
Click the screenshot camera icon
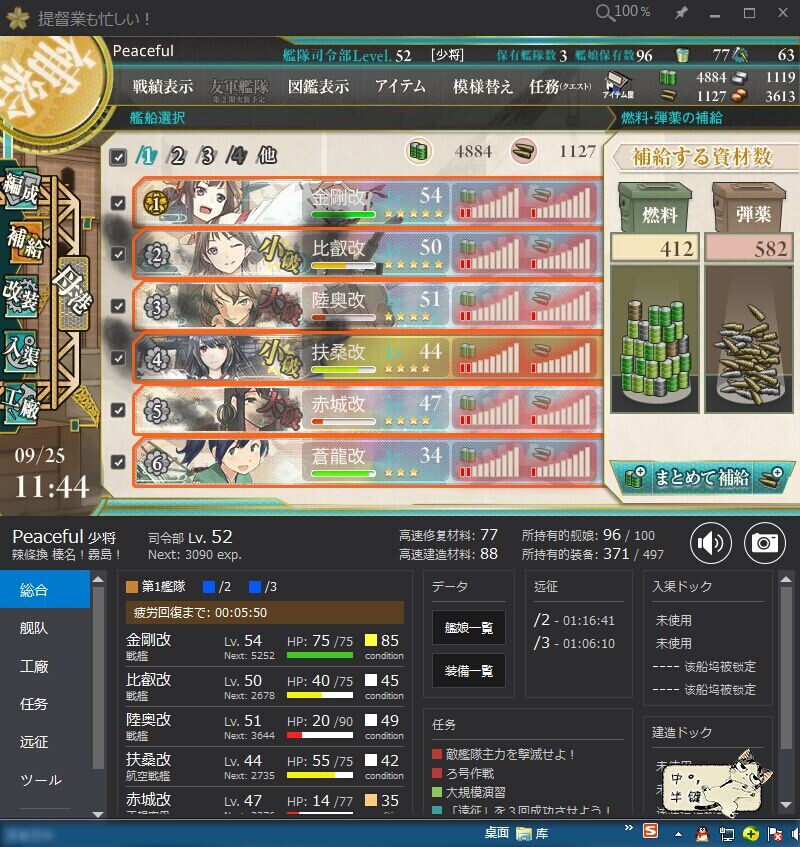point(764,542)
